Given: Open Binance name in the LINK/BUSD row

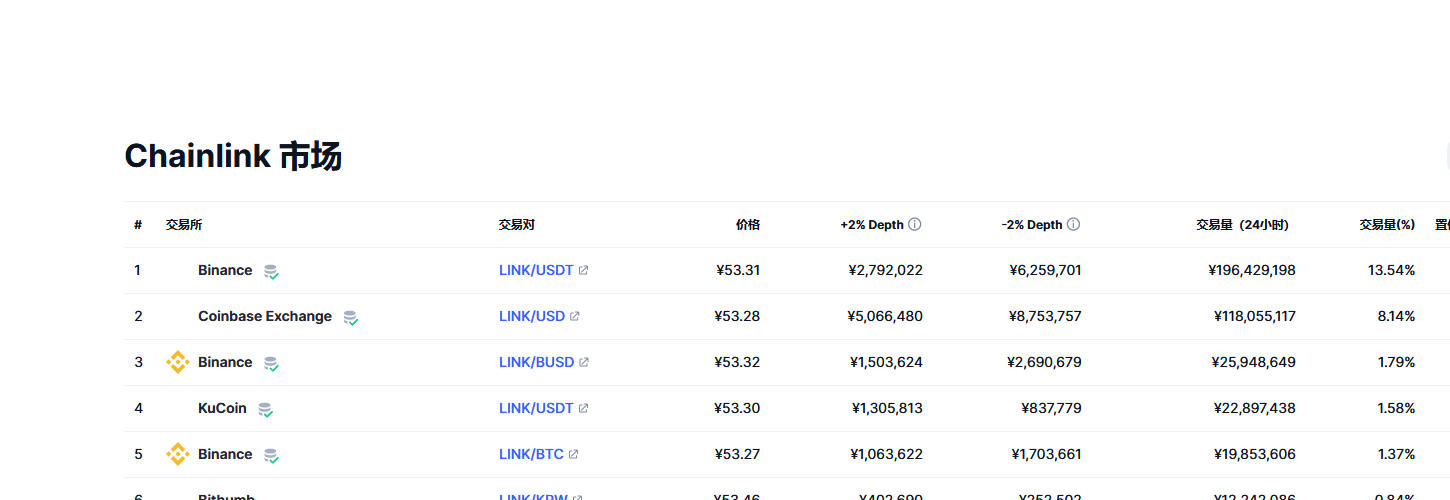Looking at the screenshot, I should click(225, 362).
